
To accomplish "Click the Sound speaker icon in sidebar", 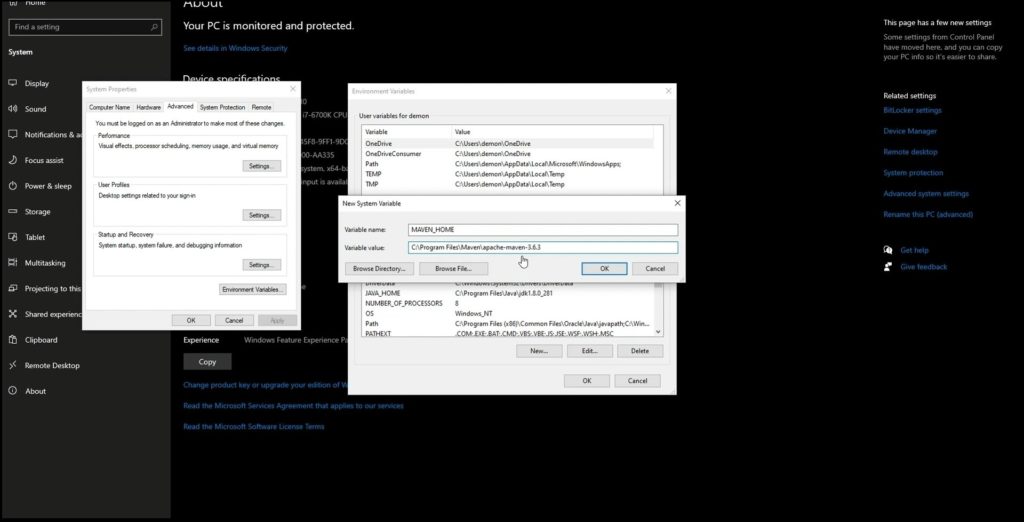I will tap(12, 108).
